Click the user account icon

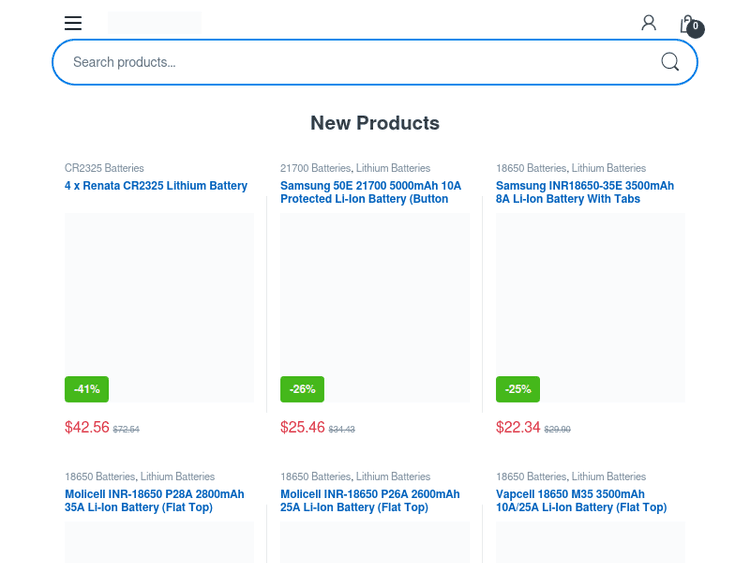pyautogui.click(x=649, y=23)
